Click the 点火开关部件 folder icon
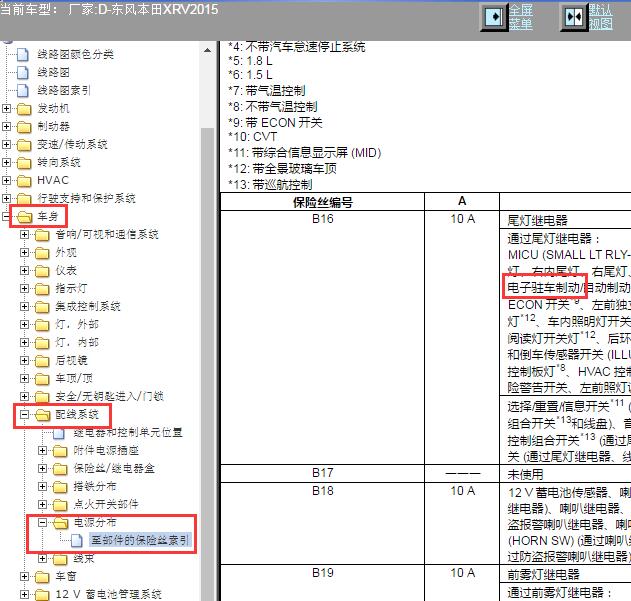631x601 pixels. tap(60, 504)
